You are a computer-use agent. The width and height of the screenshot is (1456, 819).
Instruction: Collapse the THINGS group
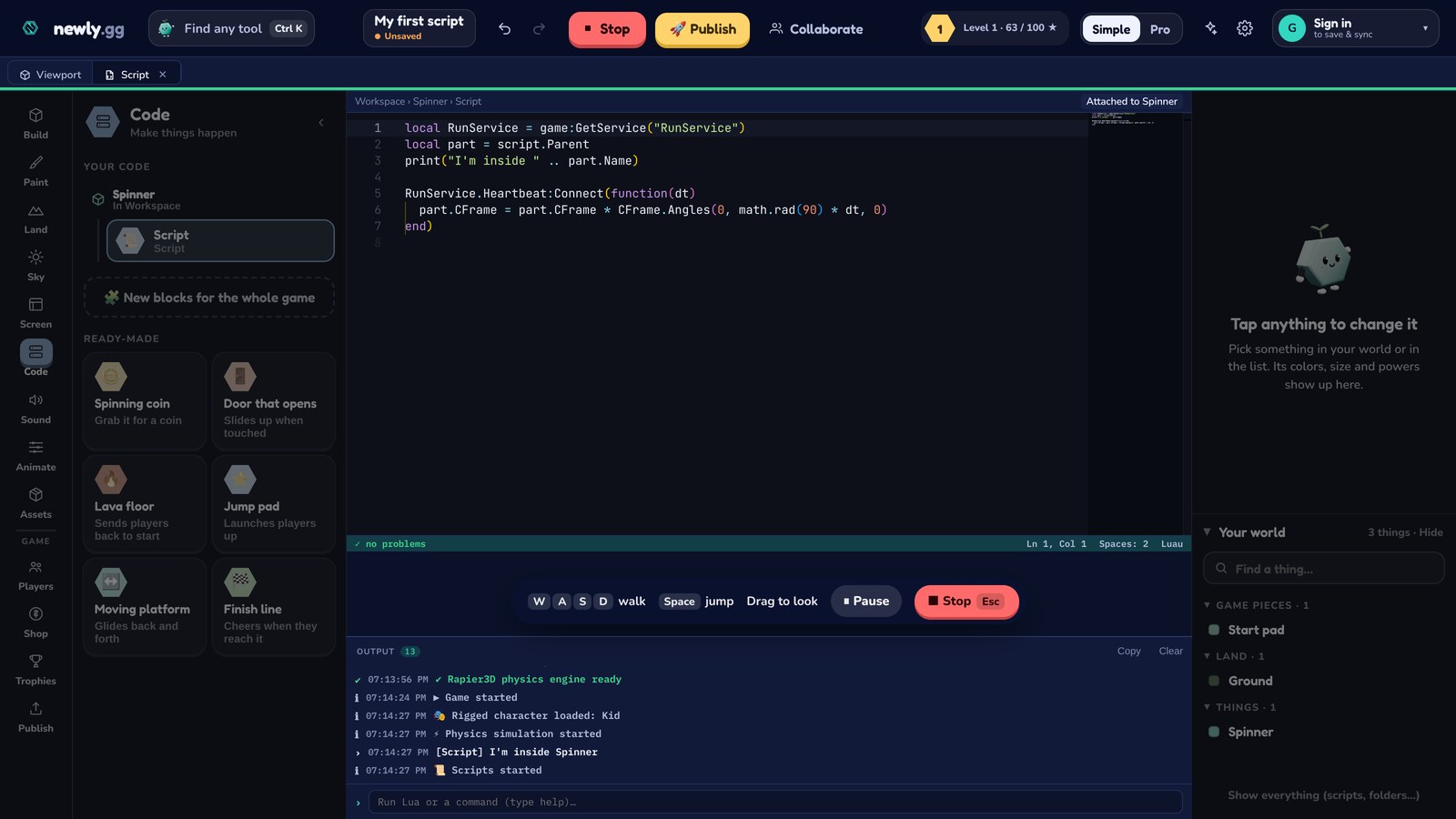click(x=1208, y=707)
